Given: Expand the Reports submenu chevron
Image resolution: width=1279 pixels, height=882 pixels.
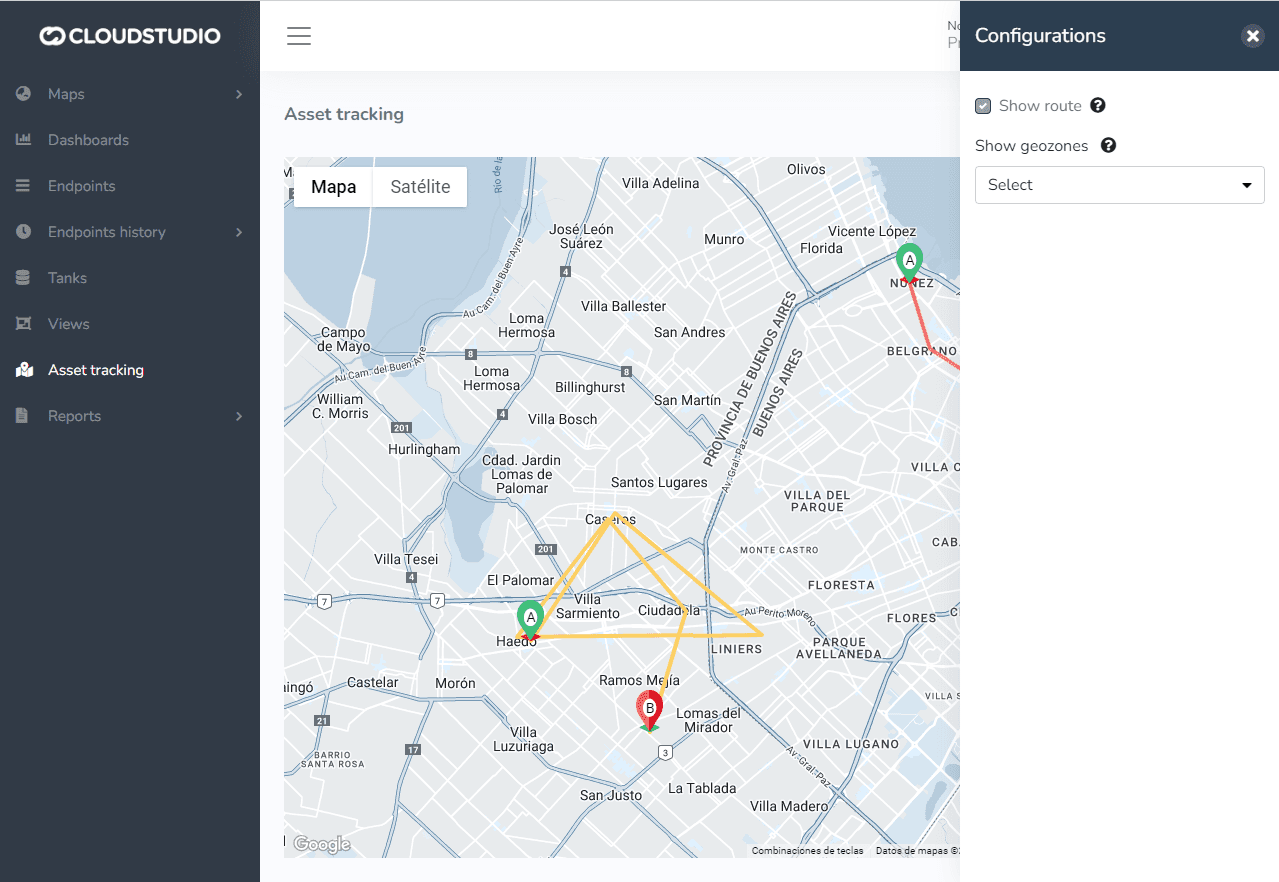Looking at the screenshot, I should [x=239, y=416].
